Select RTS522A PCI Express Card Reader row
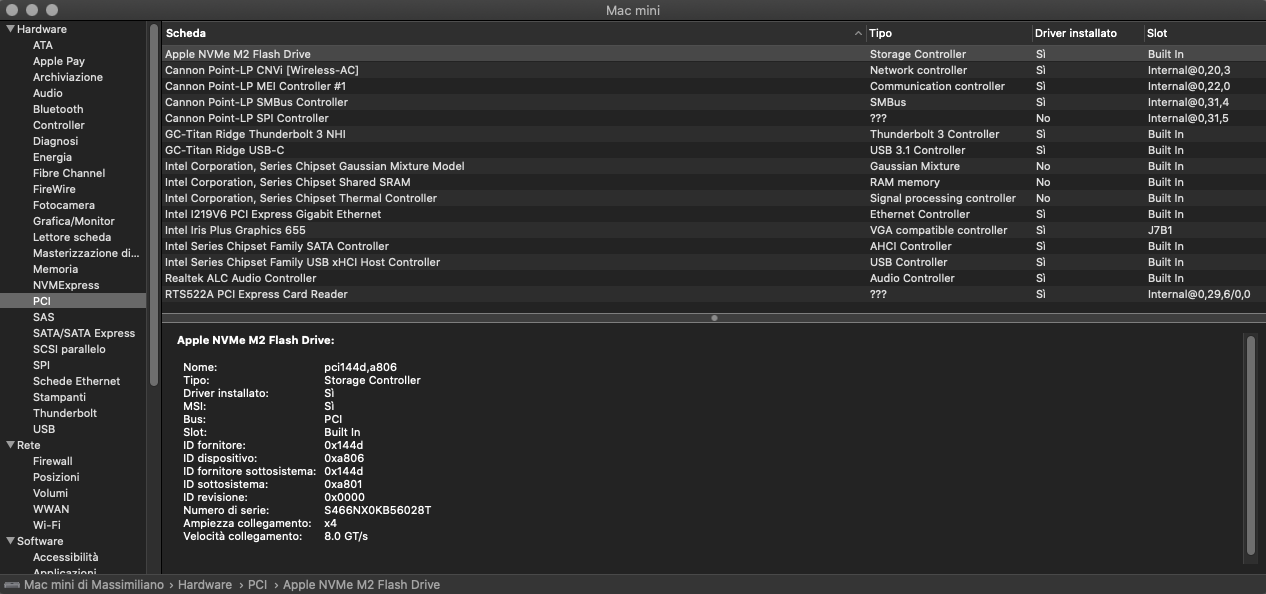Screen dimensions: 1266x594 [x=714, y=294]
